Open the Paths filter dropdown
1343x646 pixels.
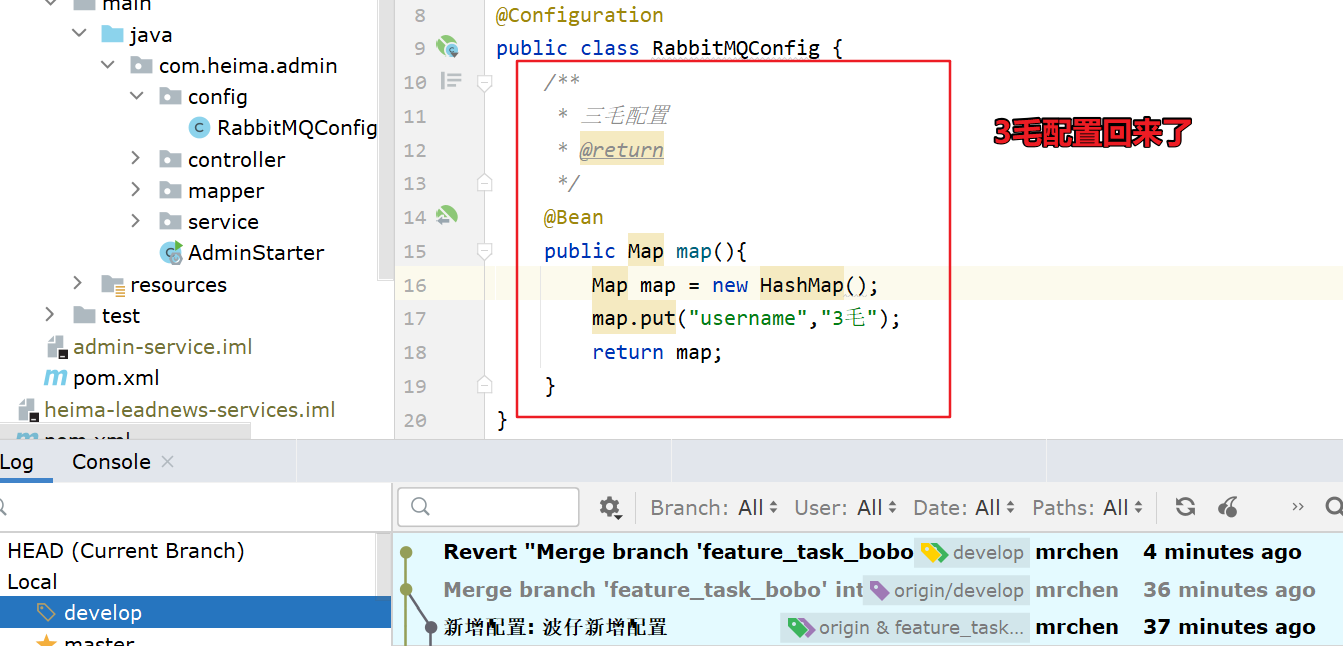pyautogui.click(x=1087, y=508)
